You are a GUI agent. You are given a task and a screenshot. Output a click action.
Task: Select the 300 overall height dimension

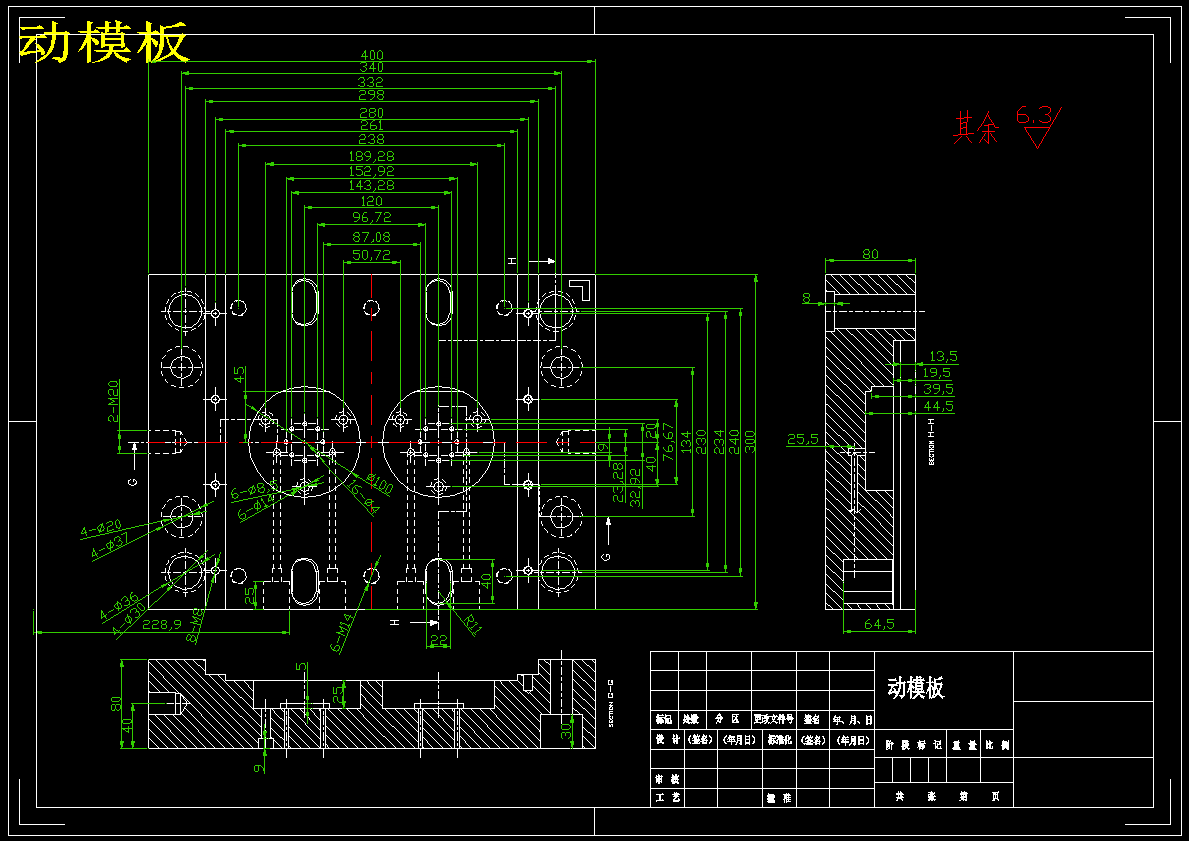[x=750, y=441]
